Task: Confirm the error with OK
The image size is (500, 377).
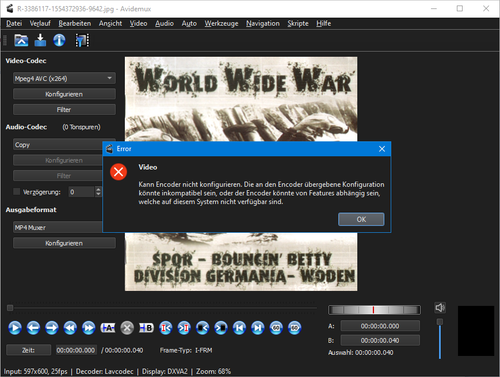Action: [x=361, y=219]
